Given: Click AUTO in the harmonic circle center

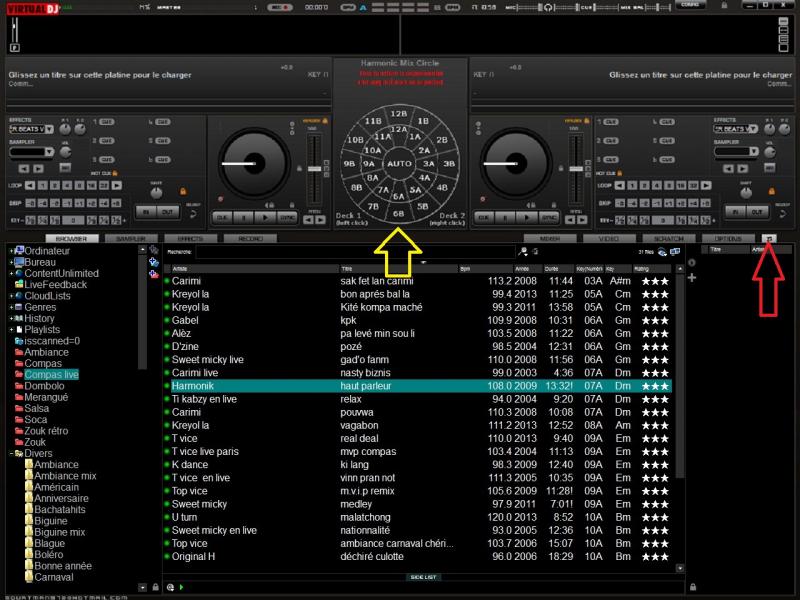Looking at the screenshot, I should [399, 163].
